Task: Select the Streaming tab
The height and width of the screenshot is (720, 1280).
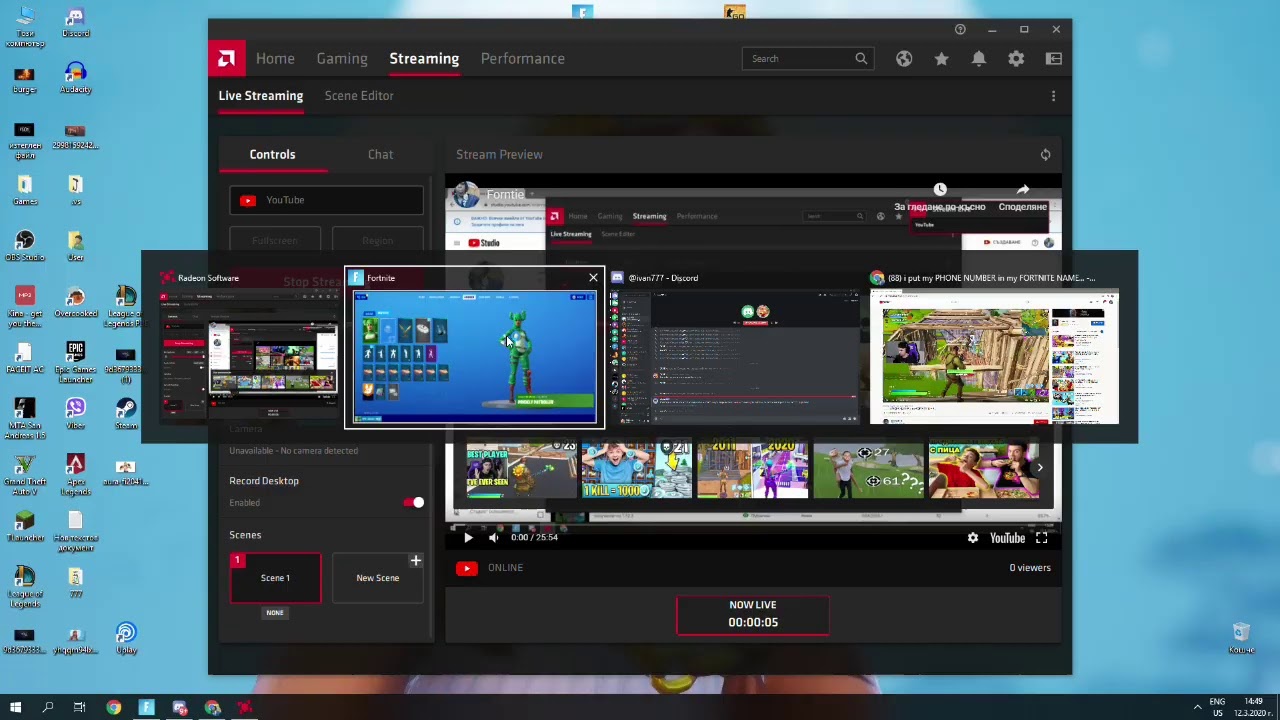Action: point(424,58)
